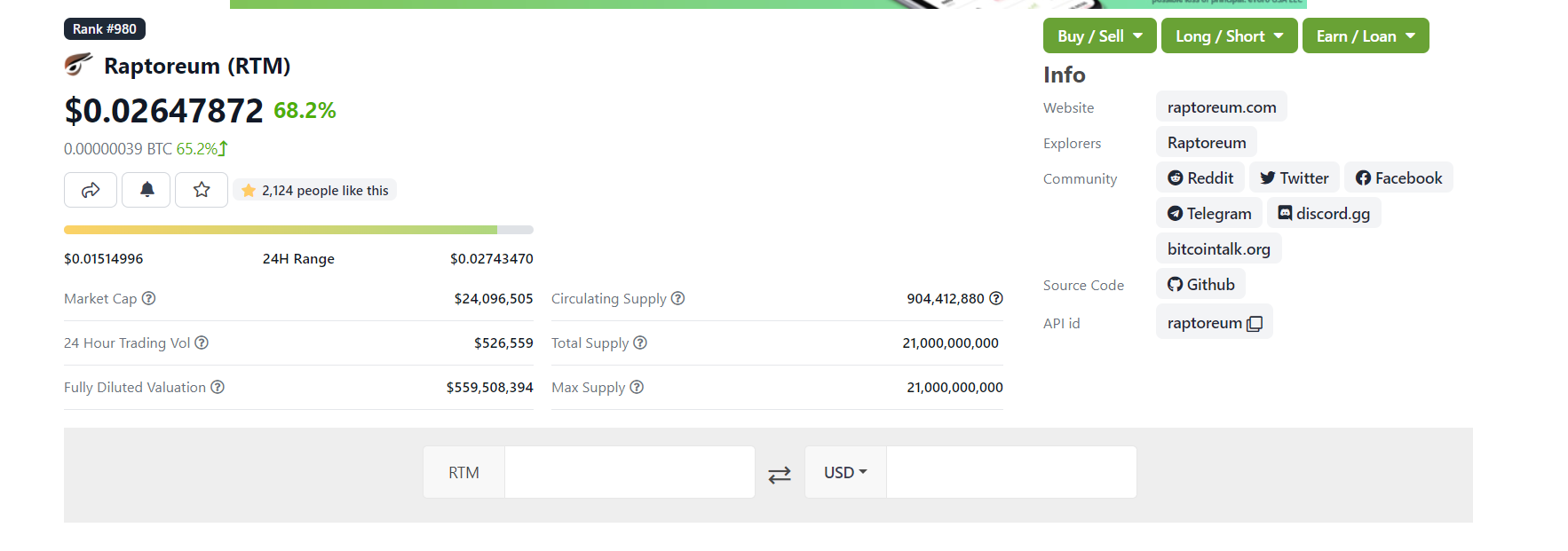The image size is (1568, 551).
Task: Expand the Buy / Sell dropdown
Action: pyautogui.click(x=1099, y=35)
